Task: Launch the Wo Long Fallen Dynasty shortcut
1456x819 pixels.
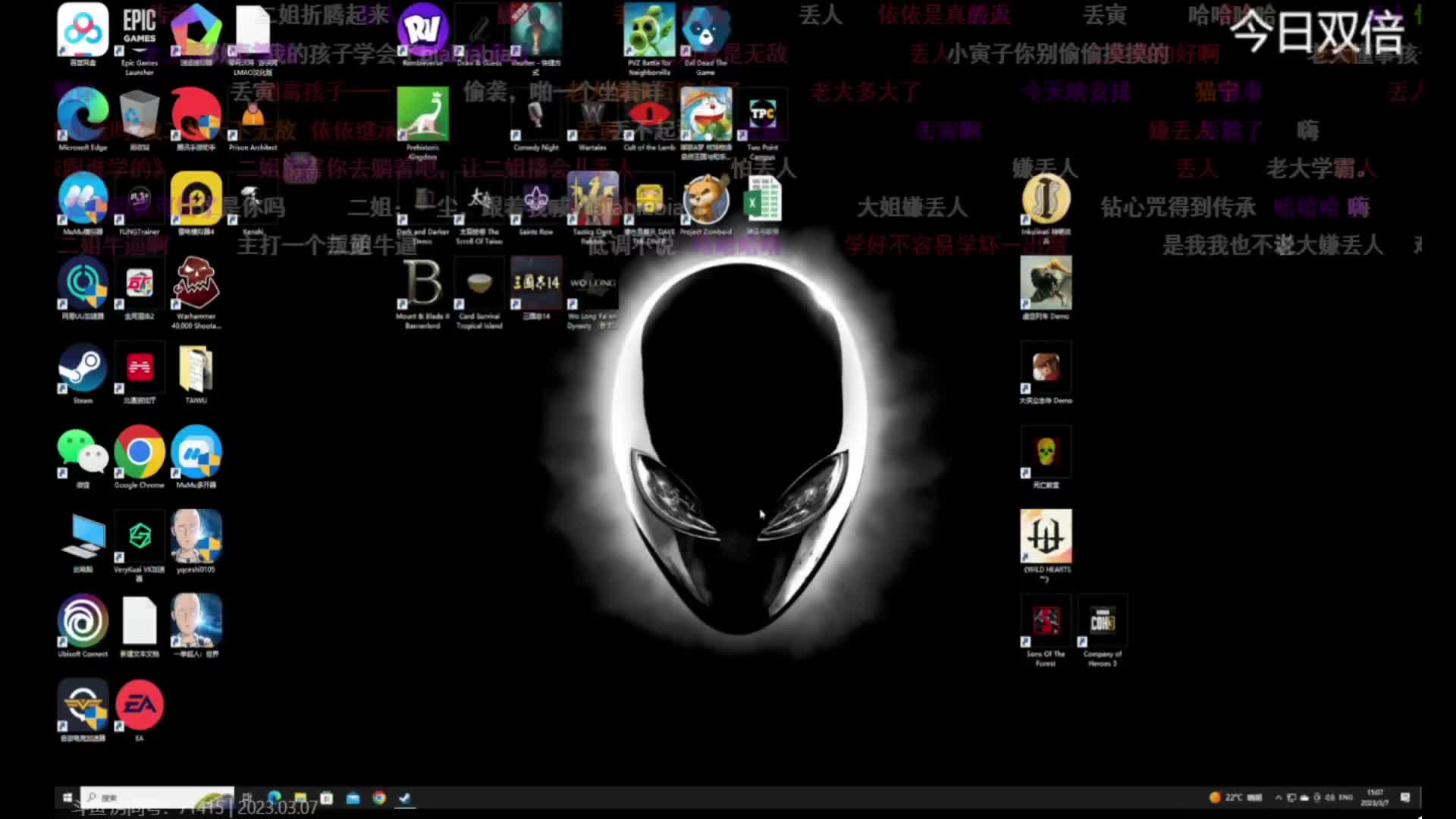Action: (593, 293)
